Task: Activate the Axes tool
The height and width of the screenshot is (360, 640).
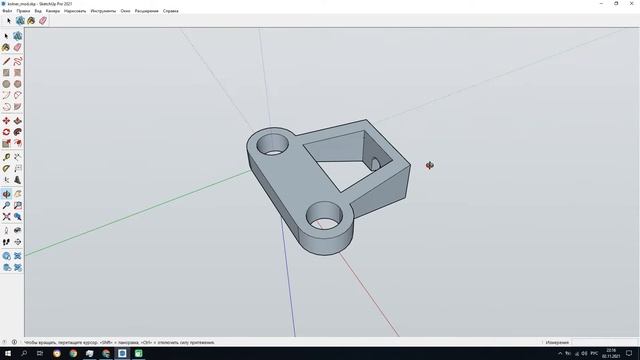Action: point(6,180)
